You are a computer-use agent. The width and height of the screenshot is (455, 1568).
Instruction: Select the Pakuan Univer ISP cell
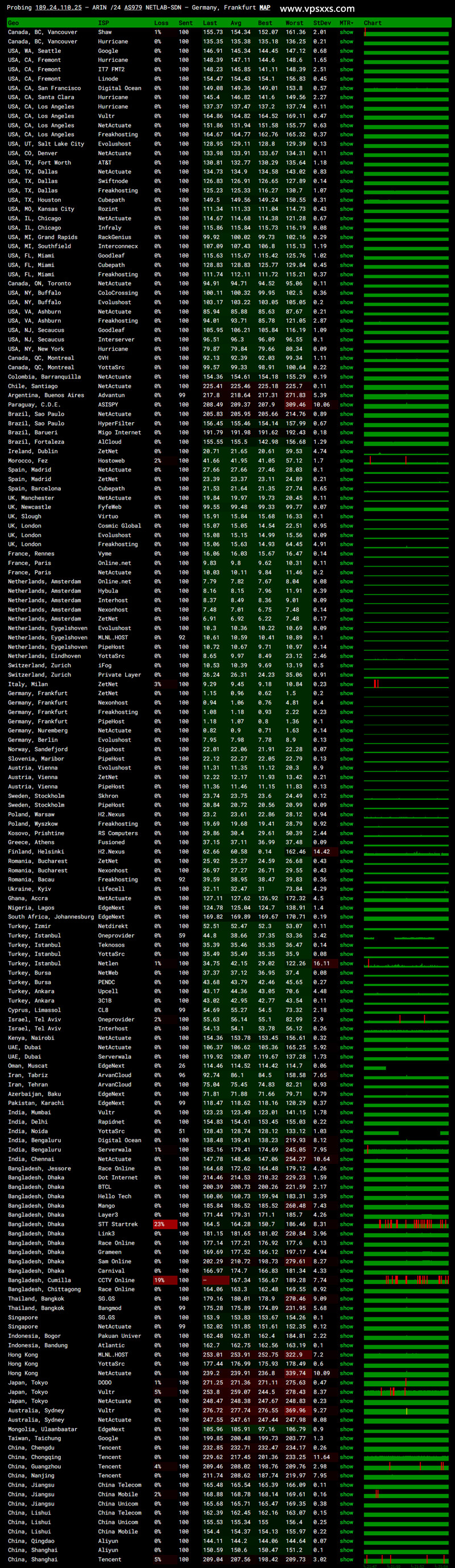[x=119, y=1336]
